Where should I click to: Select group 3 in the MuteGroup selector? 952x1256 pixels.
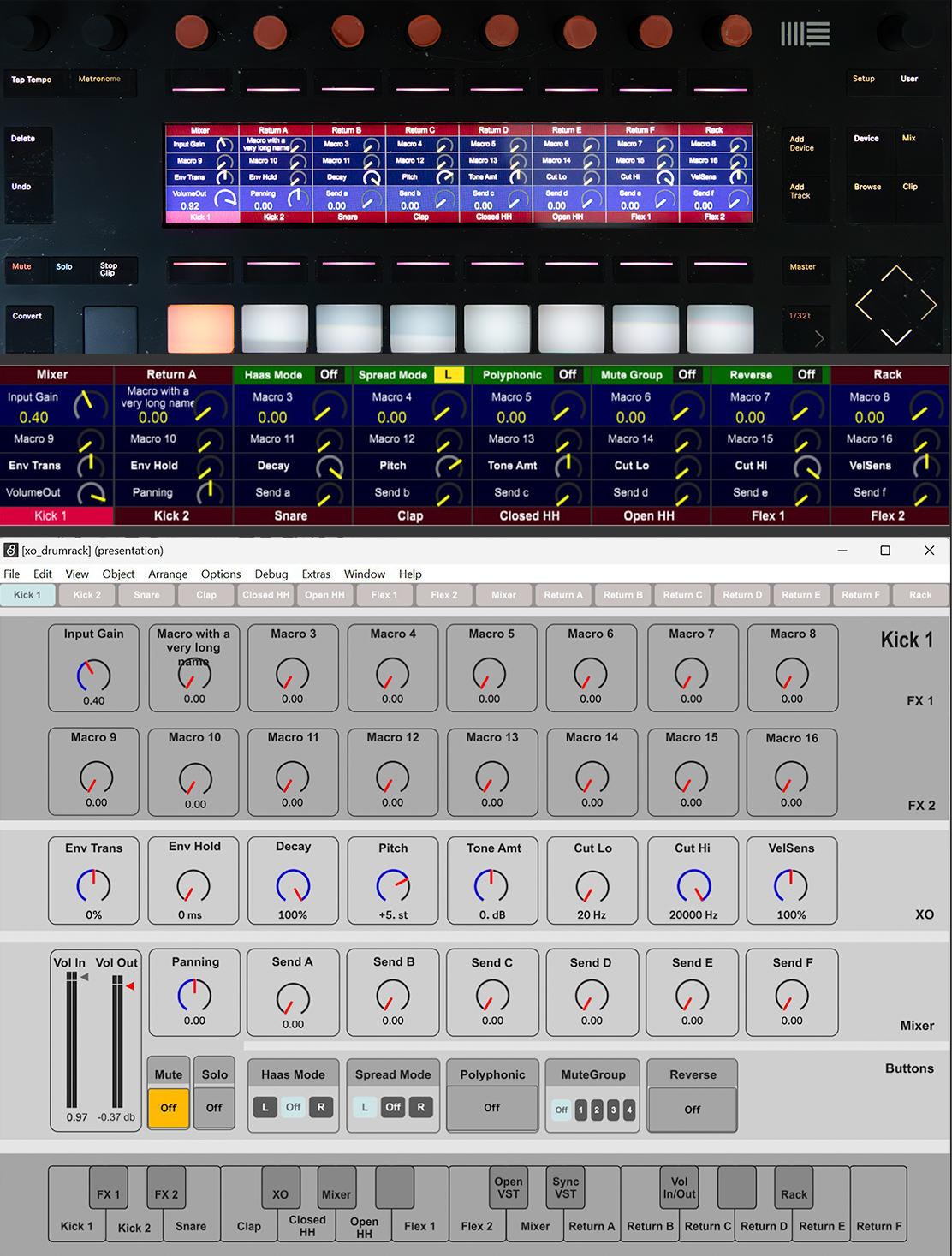[613, 1110]
